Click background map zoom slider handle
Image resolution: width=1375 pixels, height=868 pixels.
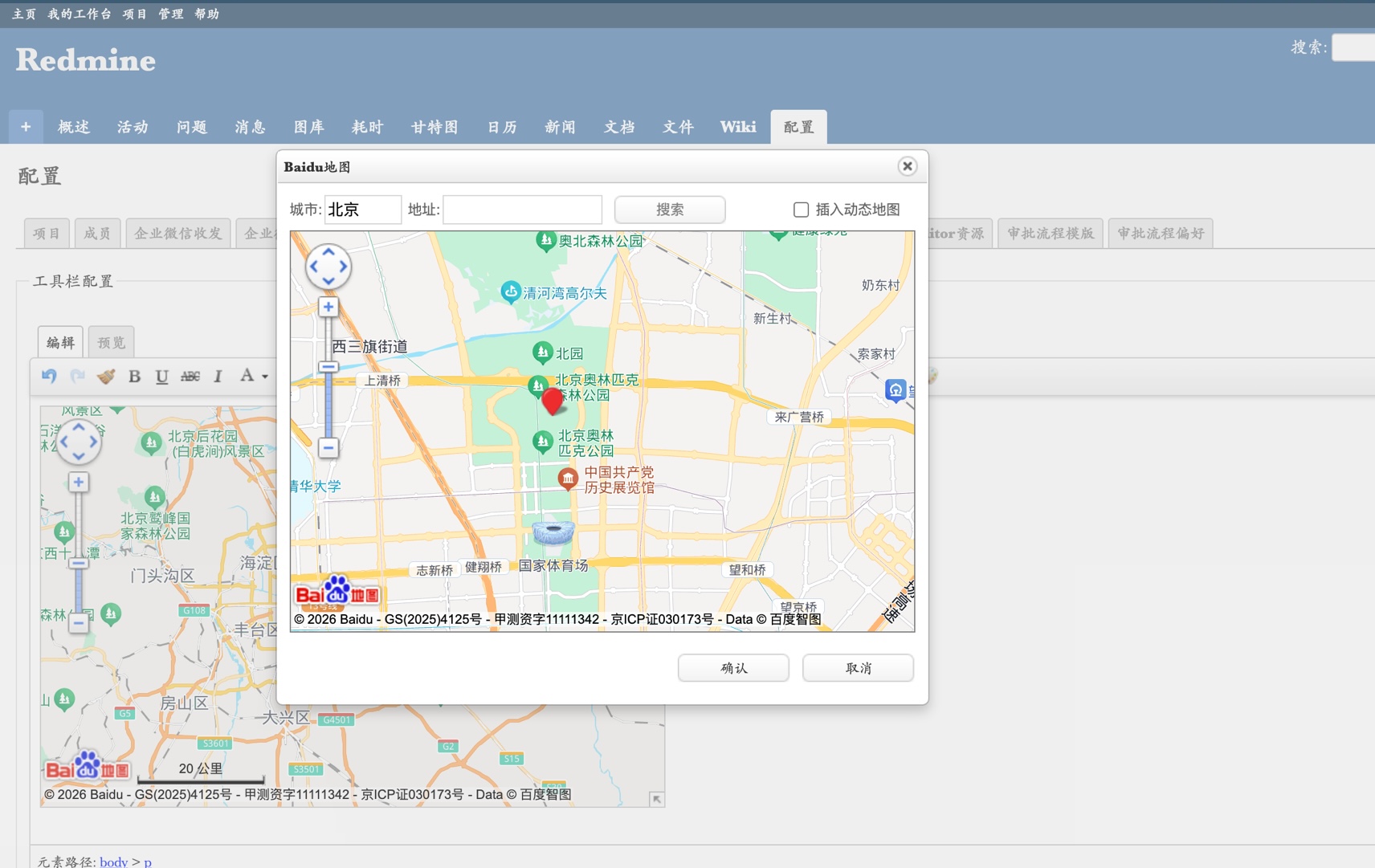coord(78,564)
